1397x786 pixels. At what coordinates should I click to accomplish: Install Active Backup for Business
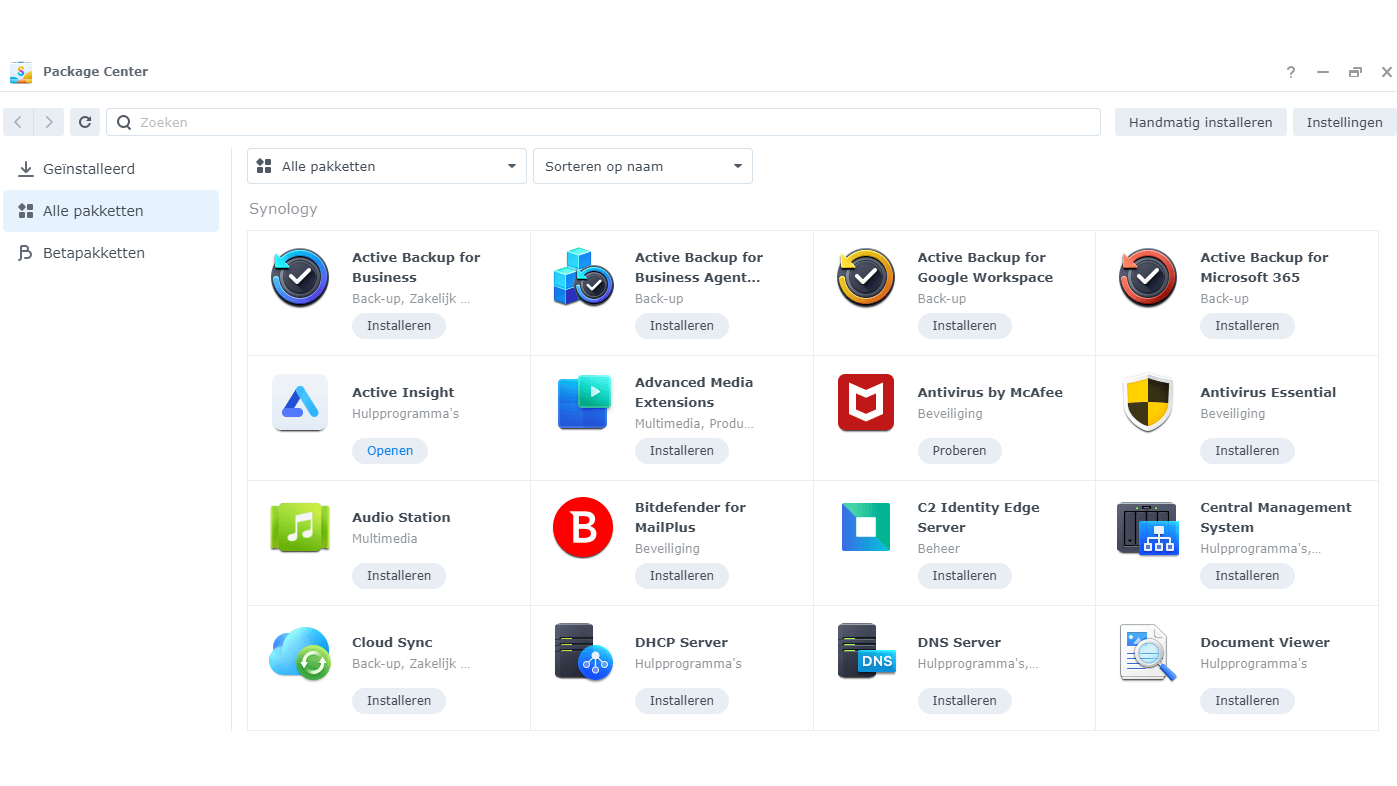[x=399, y=326]
